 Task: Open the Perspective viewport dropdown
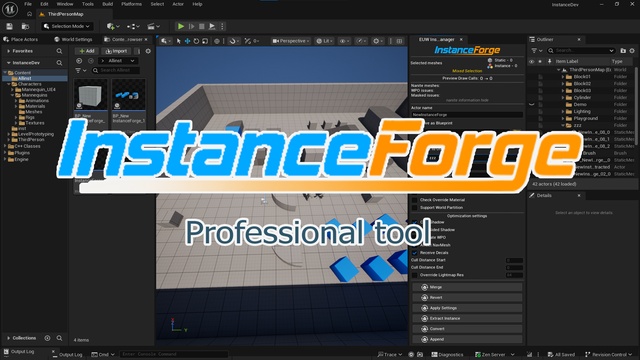click(291, 41)
